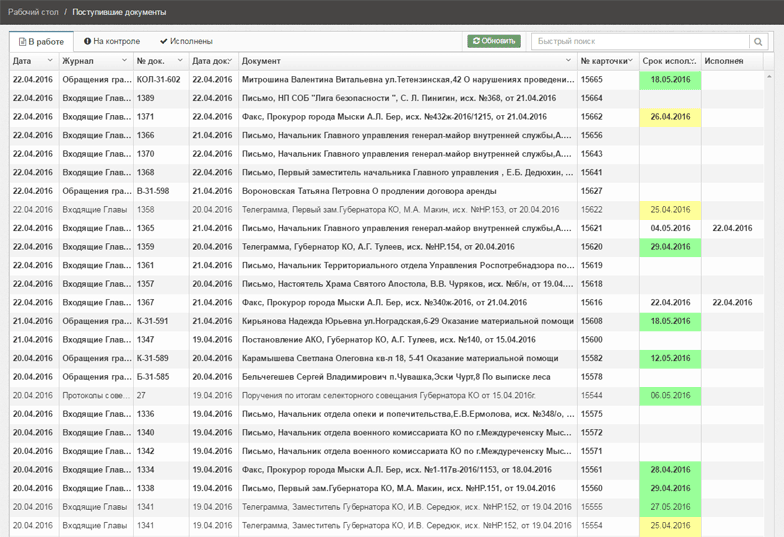Open the На контроле tab
The image size is (784, 537).
coord(112,41)
